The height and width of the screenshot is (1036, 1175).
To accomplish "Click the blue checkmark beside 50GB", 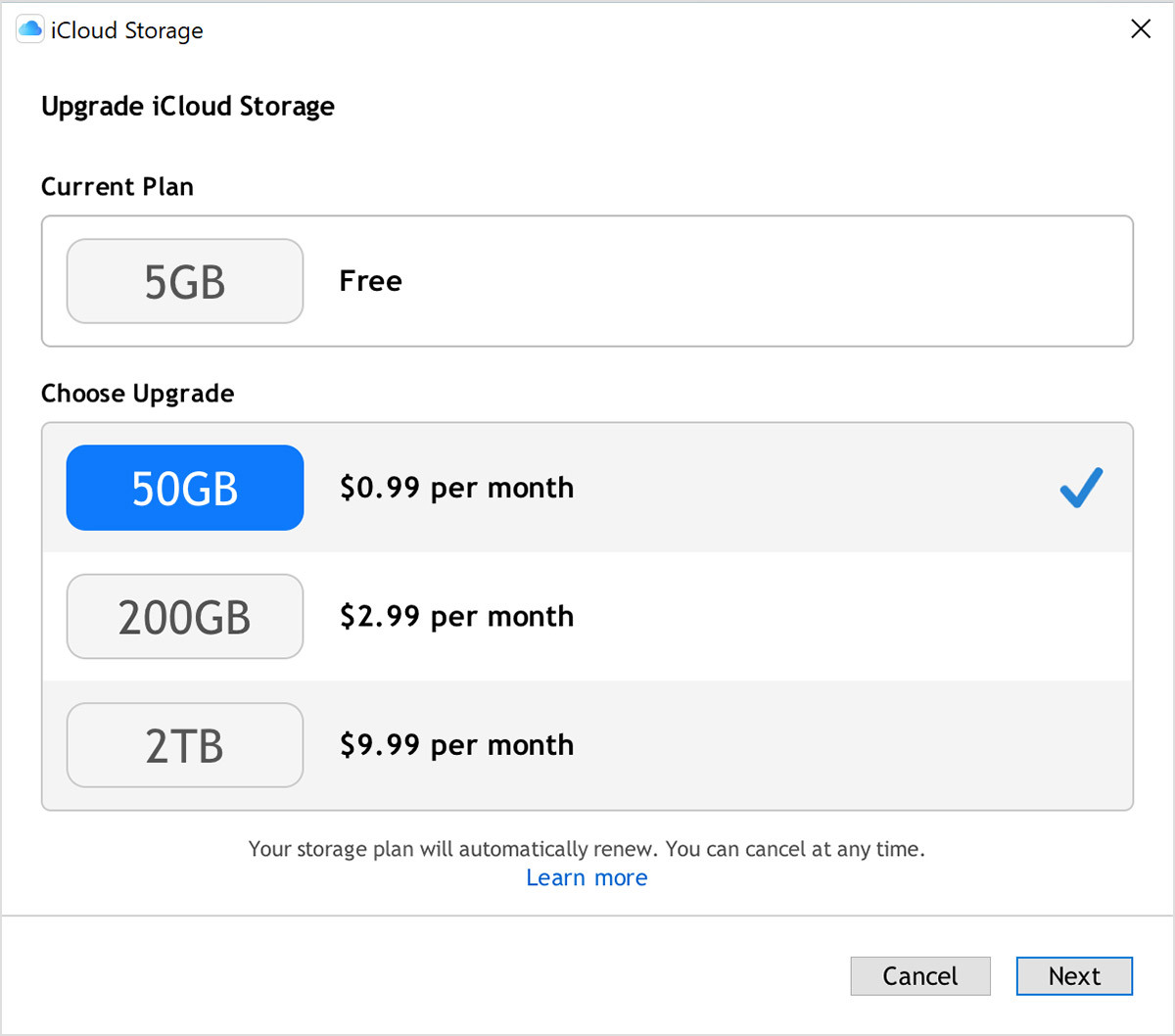I will [x=1080, y=487].
